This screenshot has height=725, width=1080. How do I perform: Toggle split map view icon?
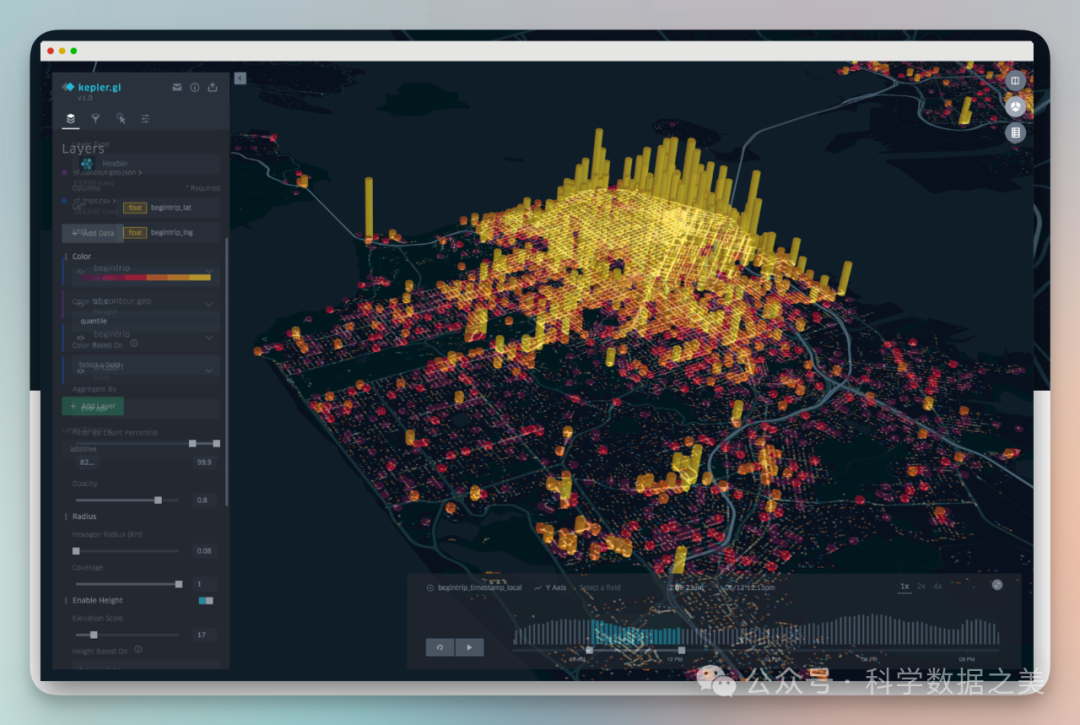tap(1015, 80)
